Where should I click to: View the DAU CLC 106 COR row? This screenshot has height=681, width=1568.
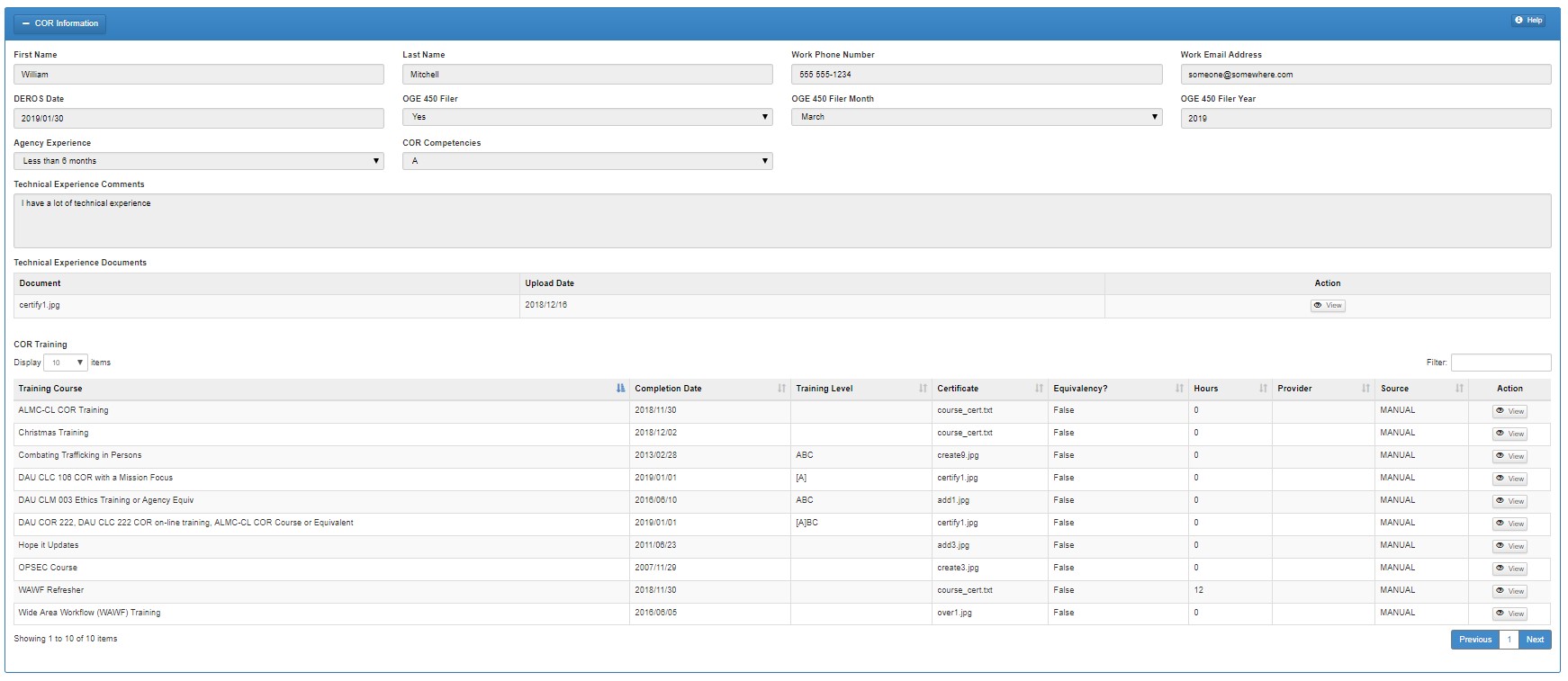click(1509, 479)
